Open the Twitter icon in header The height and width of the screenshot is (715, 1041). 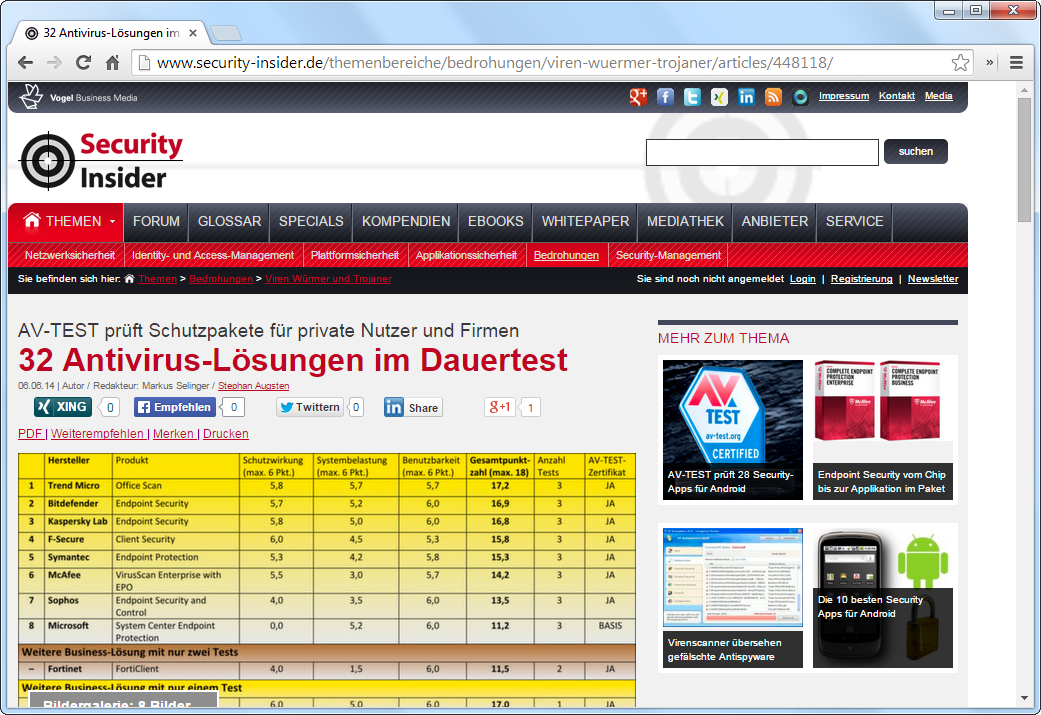pos(692,97)
